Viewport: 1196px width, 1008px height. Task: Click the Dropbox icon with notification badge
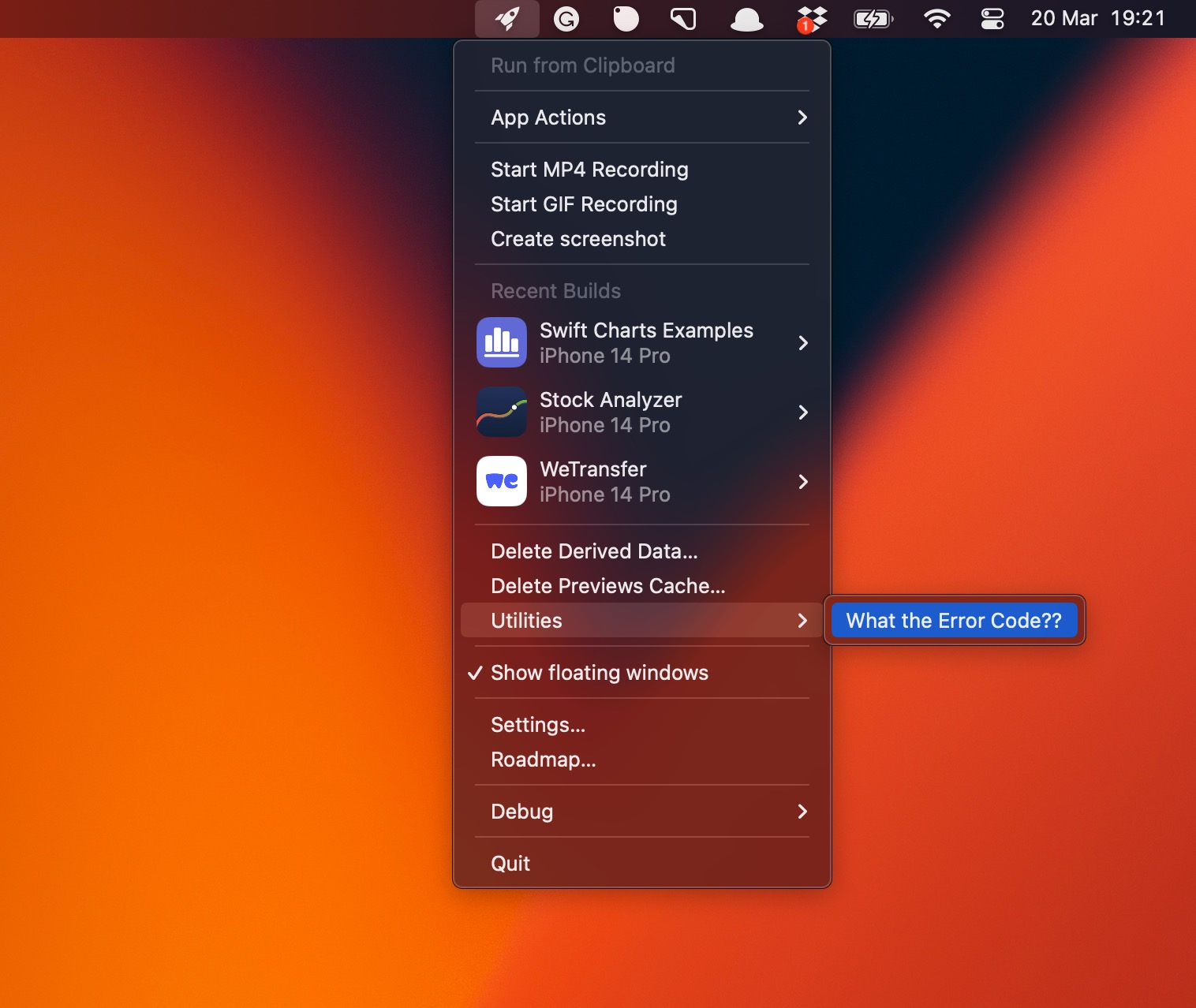(811, 19)
